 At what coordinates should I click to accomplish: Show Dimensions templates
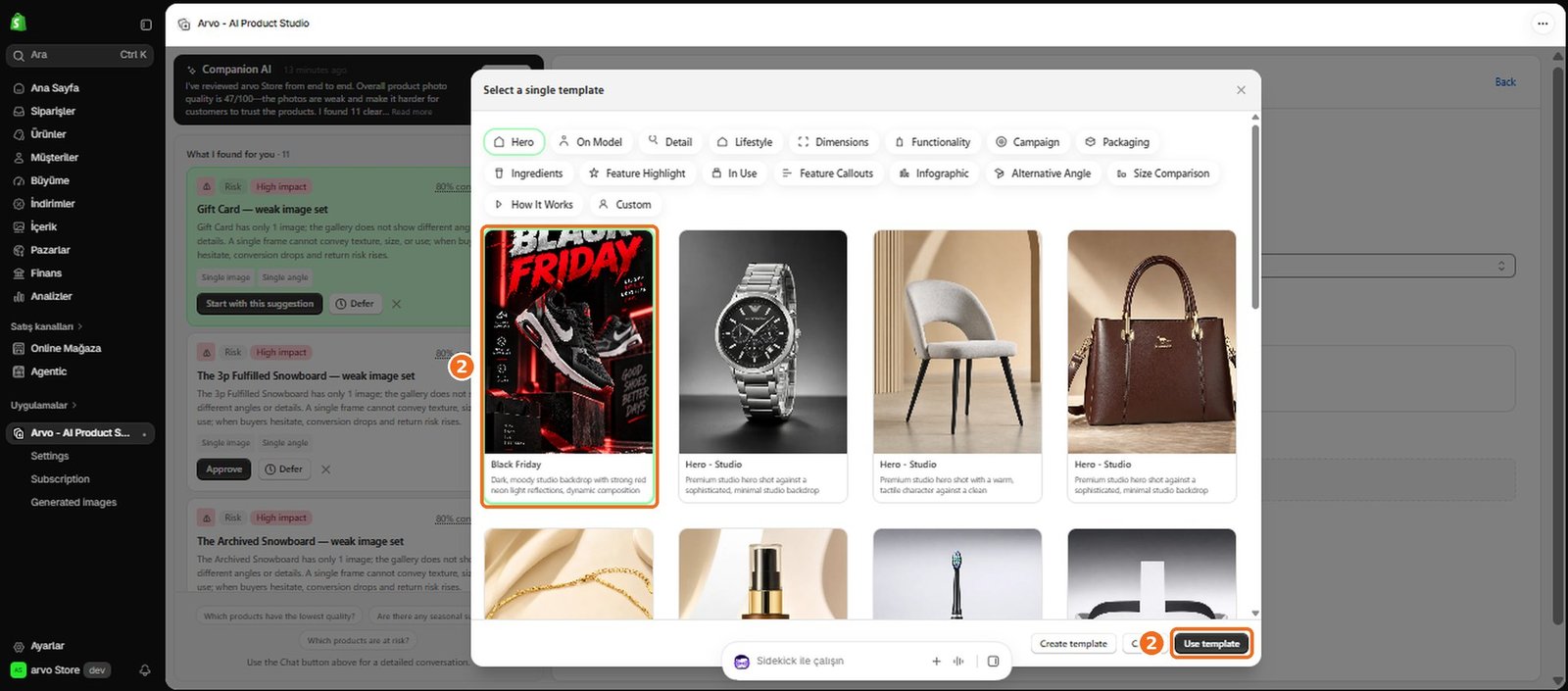tap(833, 142)
